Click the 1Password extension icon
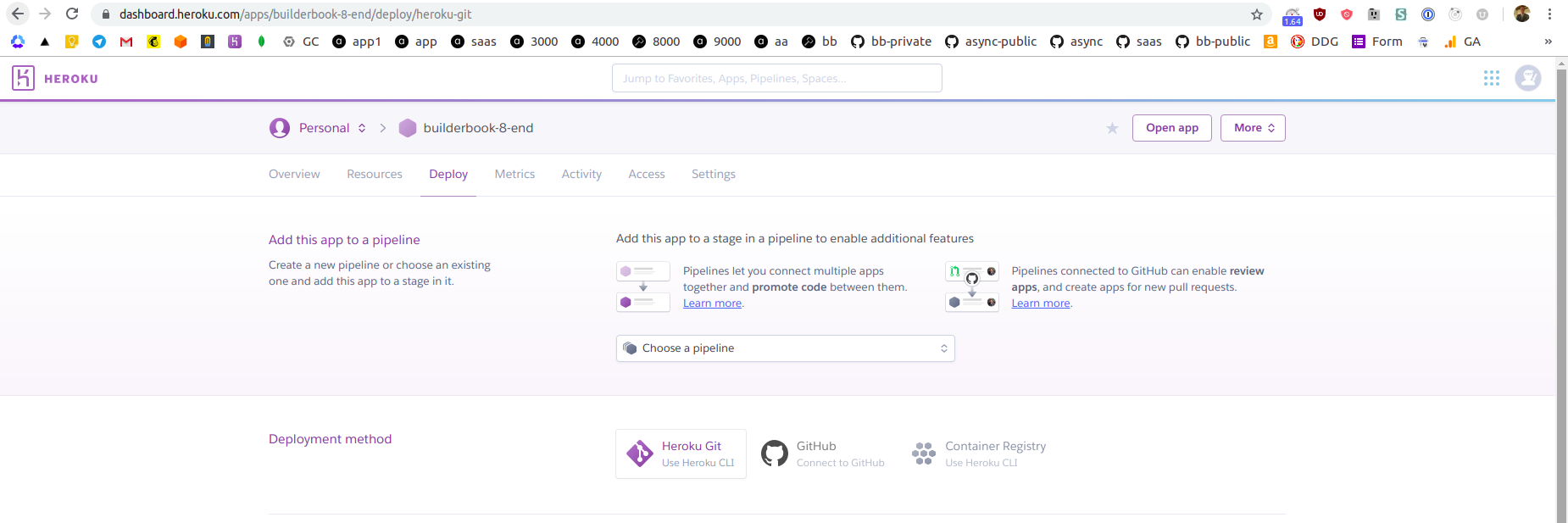 [1428, 14]
